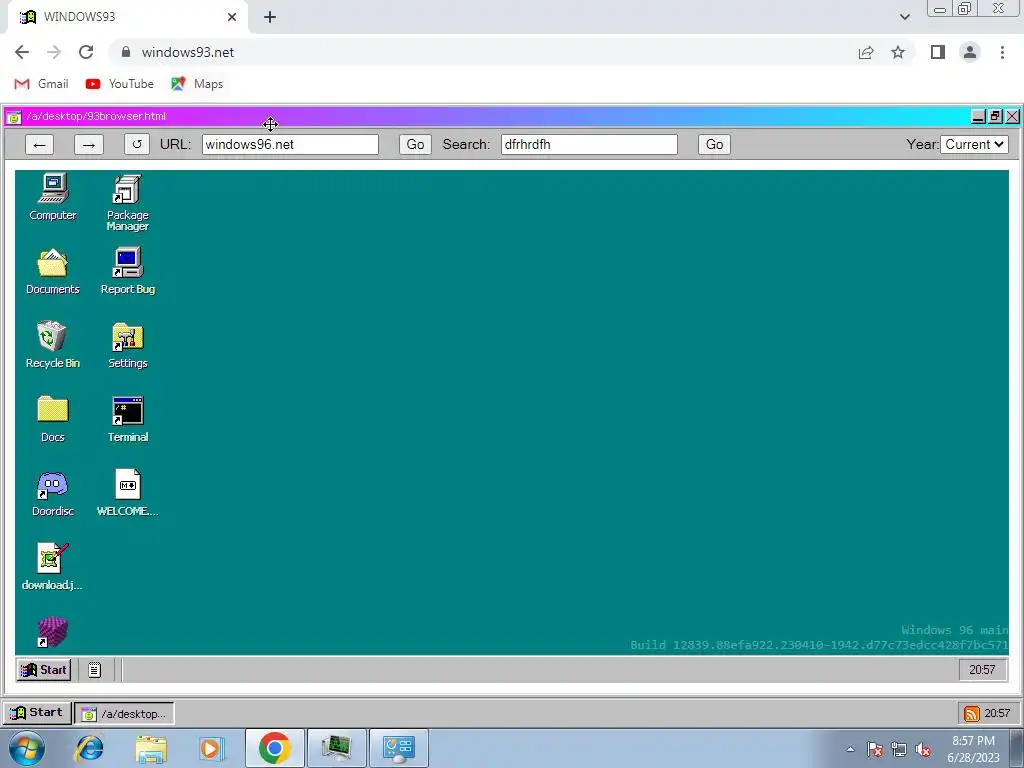Select the Docs folder icon

52,419
